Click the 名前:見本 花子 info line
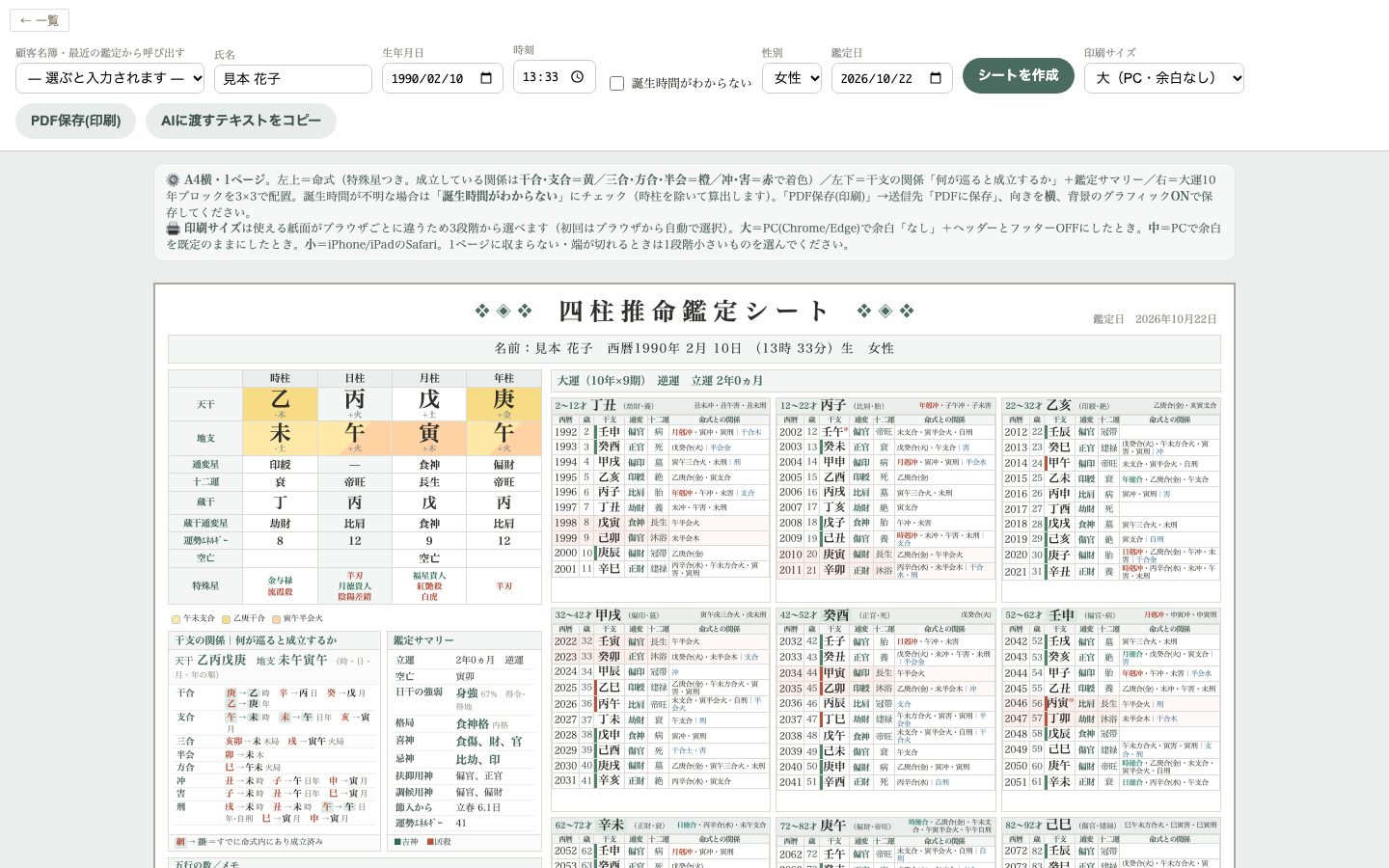1389x868 pixels. coord(694,349)
